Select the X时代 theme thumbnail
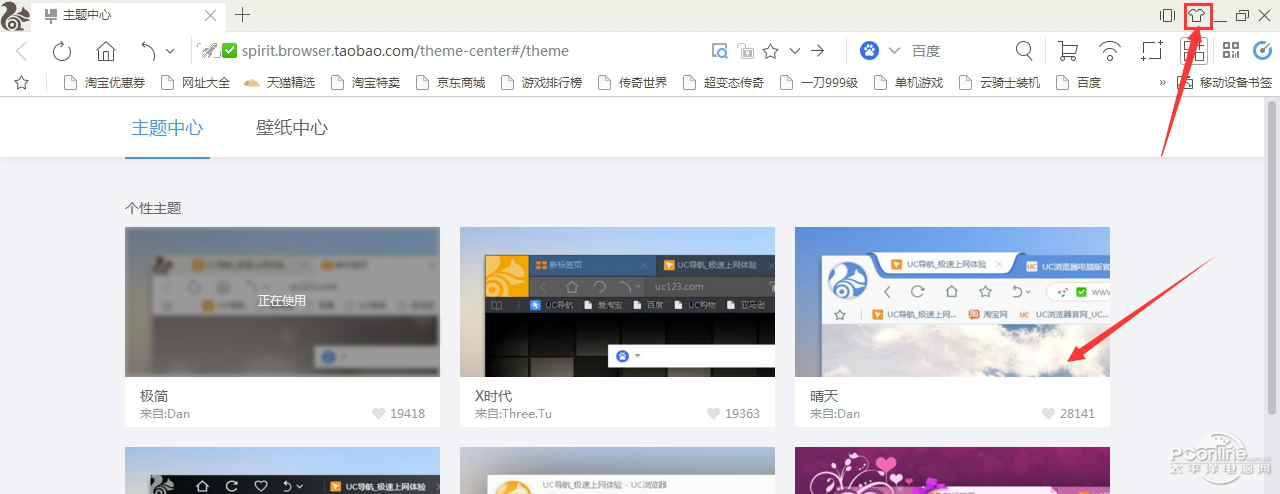This screenshot has height=494, width=1280. (617, 302)
